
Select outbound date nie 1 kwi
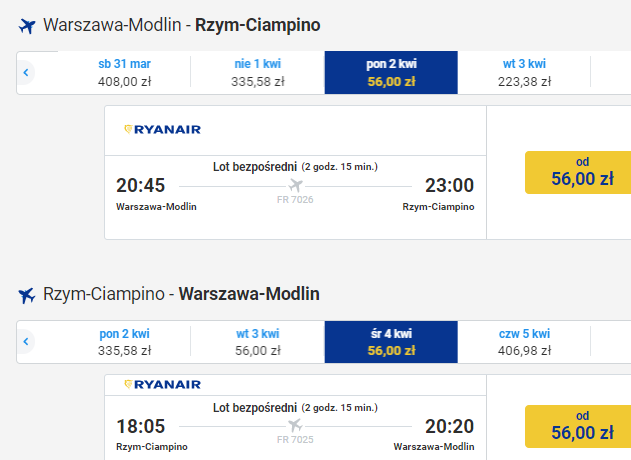(258, 72)
